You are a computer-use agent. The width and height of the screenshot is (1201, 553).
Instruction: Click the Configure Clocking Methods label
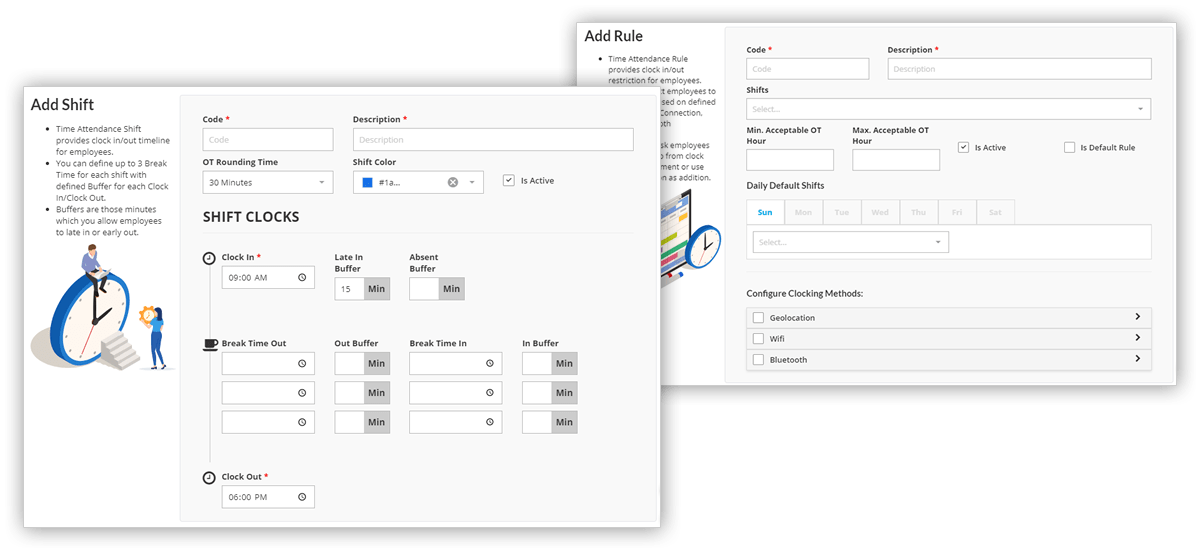click(805, 293)
